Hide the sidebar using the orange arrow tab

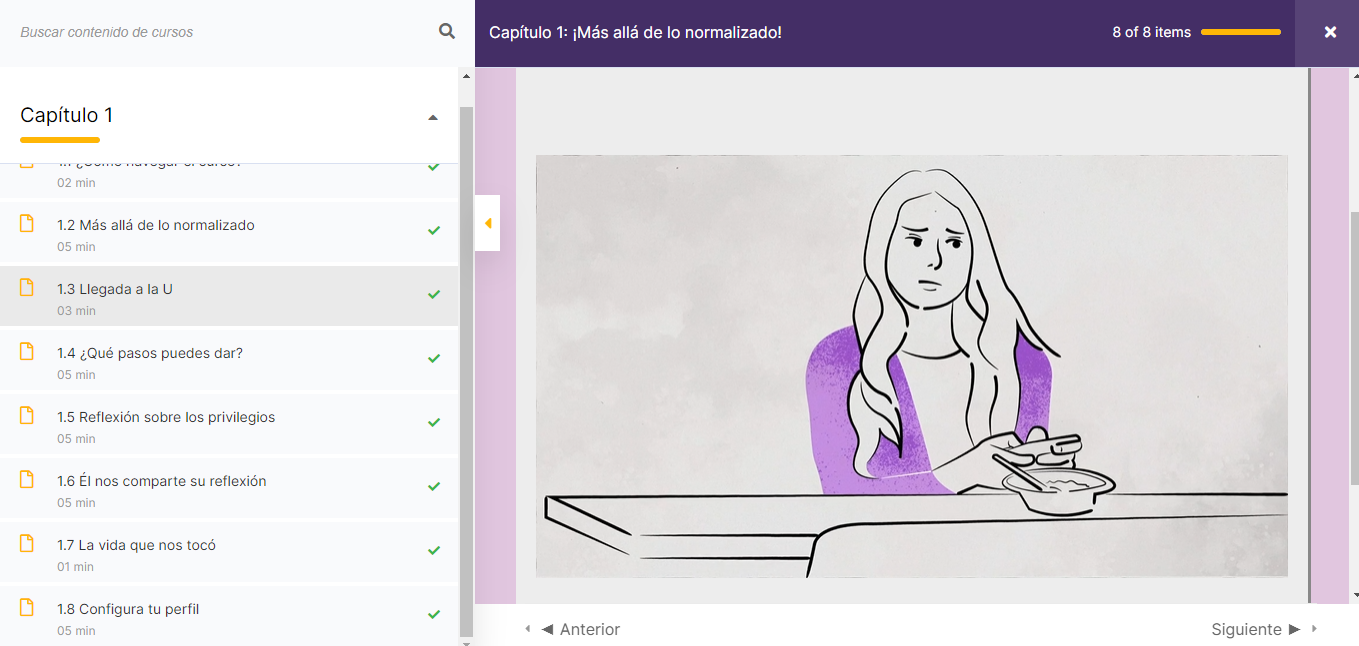click(488, 223)
